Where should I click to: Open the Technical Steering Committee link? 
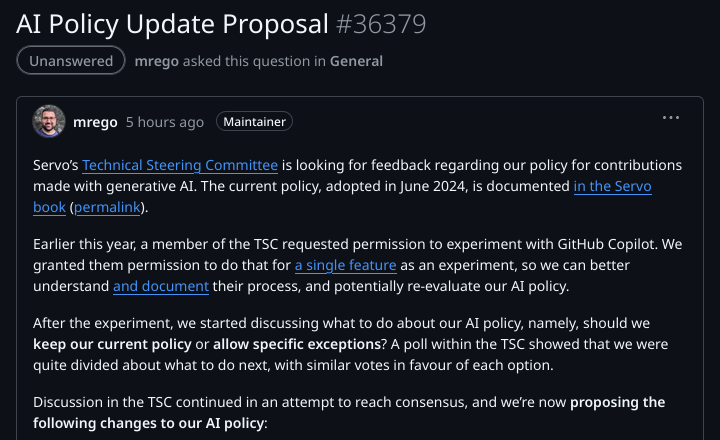[x=180, y=165]
